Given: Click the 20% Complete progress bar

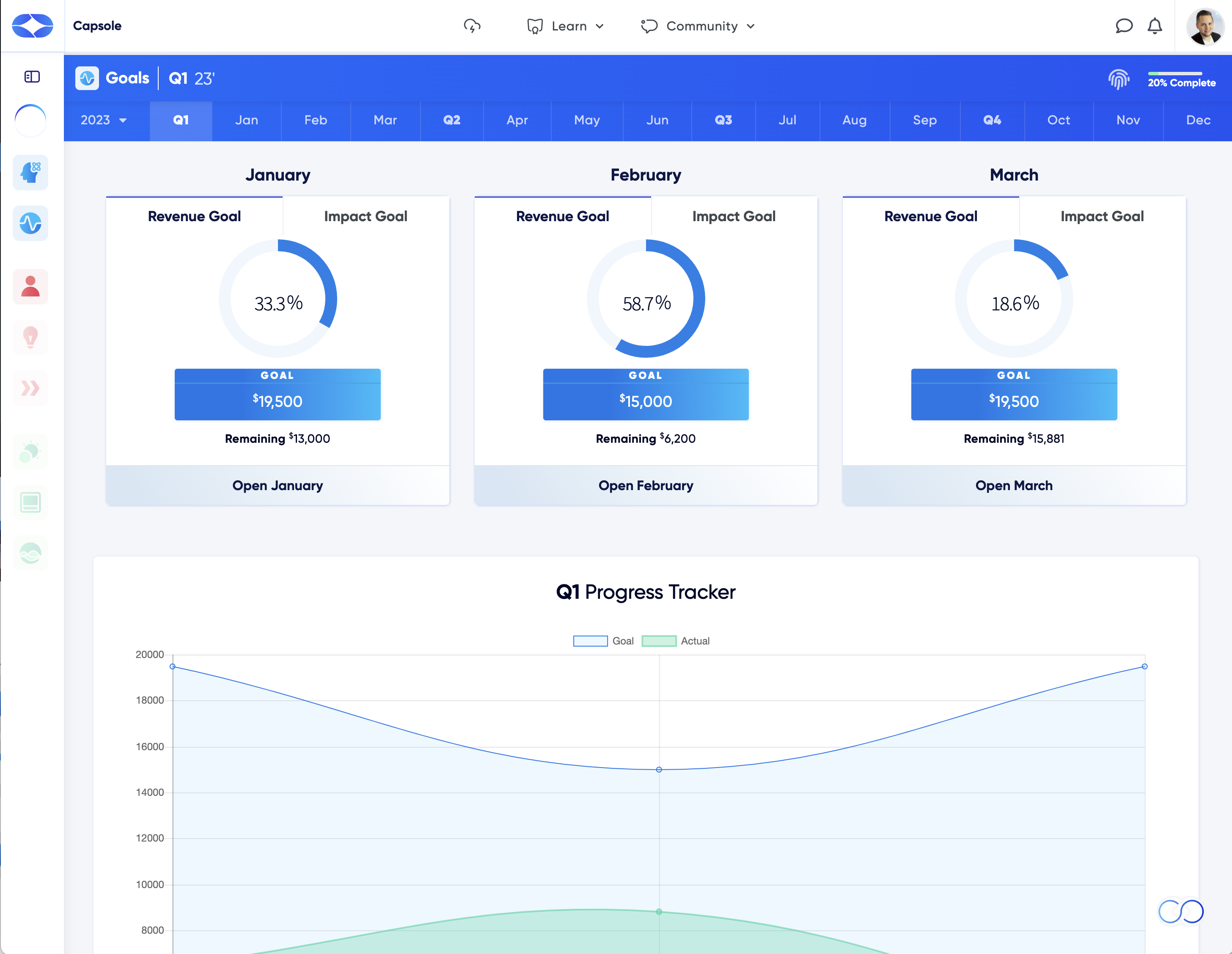Looking at the screenshot, I should click(x=1175, y=73).
